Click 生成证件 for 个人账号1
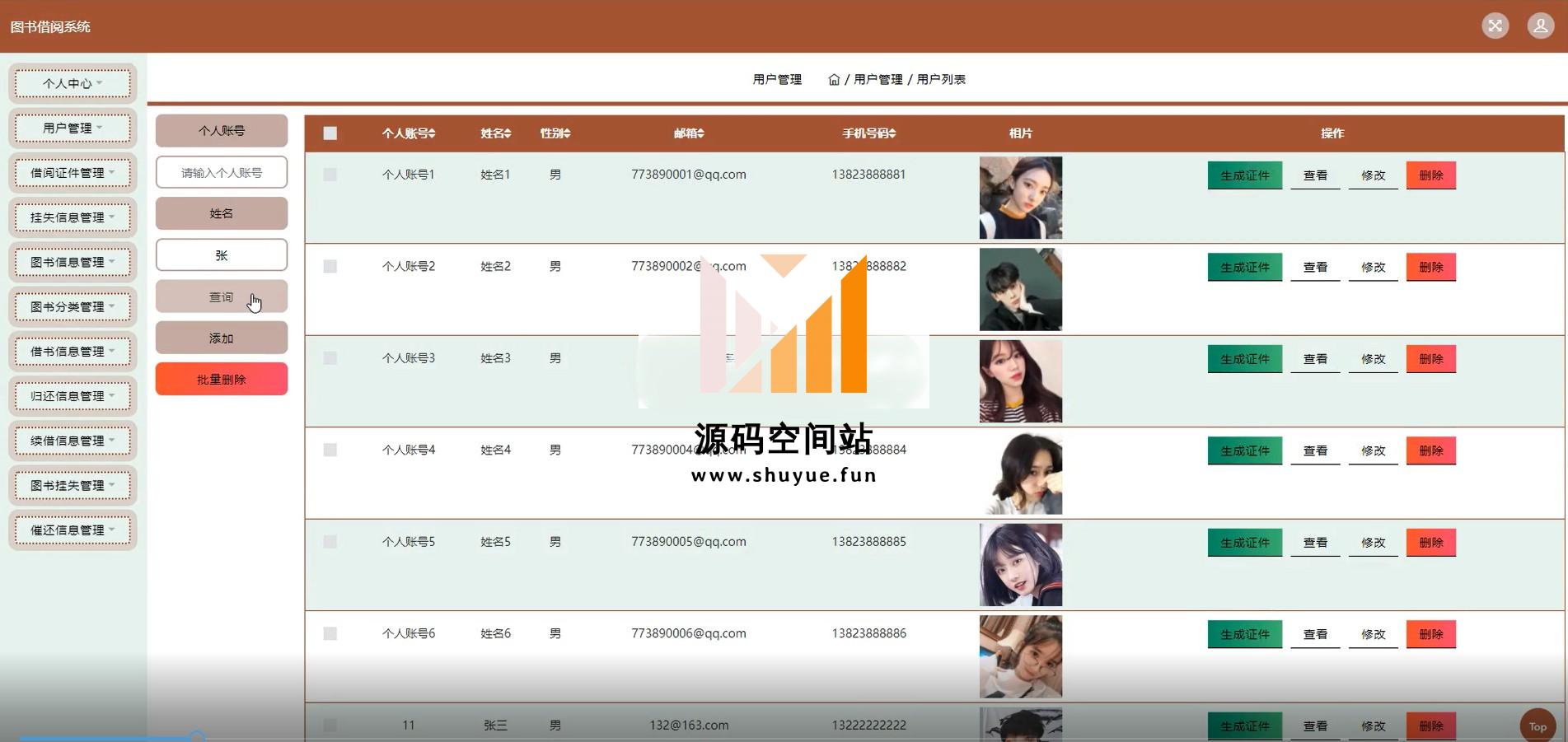1568x742 pixels. coord(1245,175)
